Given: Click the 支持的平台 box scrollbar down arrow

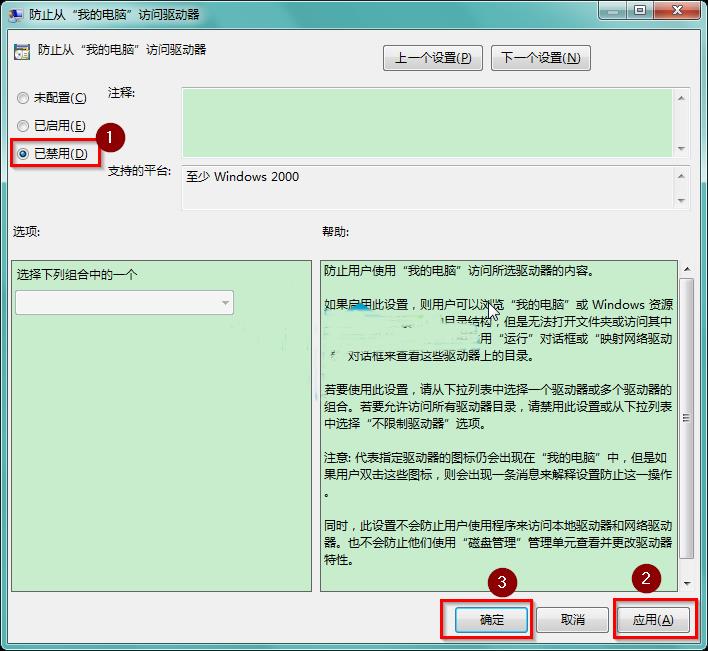Looking at the screenshot, I should click(682, 200).
